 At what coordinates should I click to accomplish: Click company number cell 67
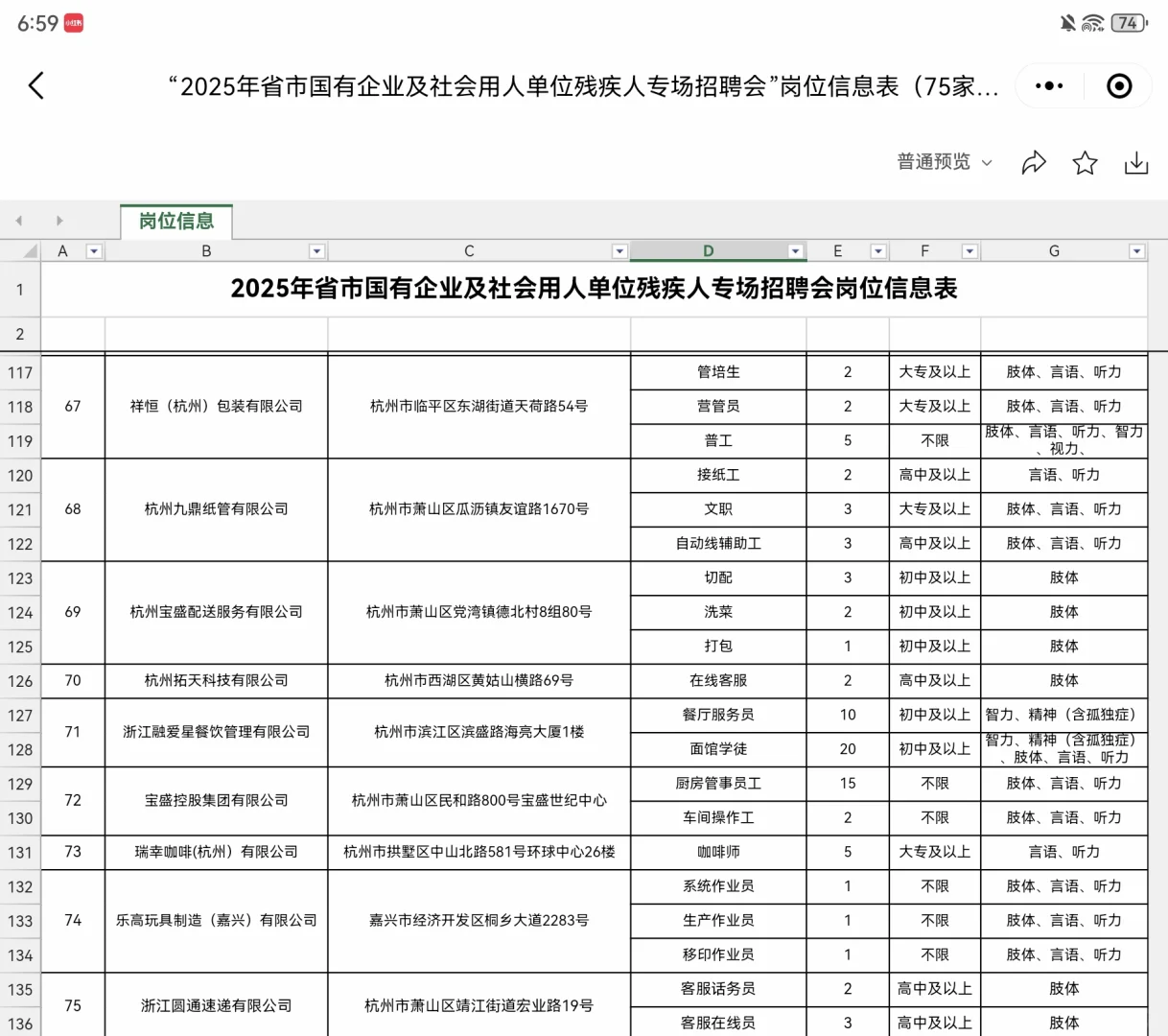coord(73,407)
